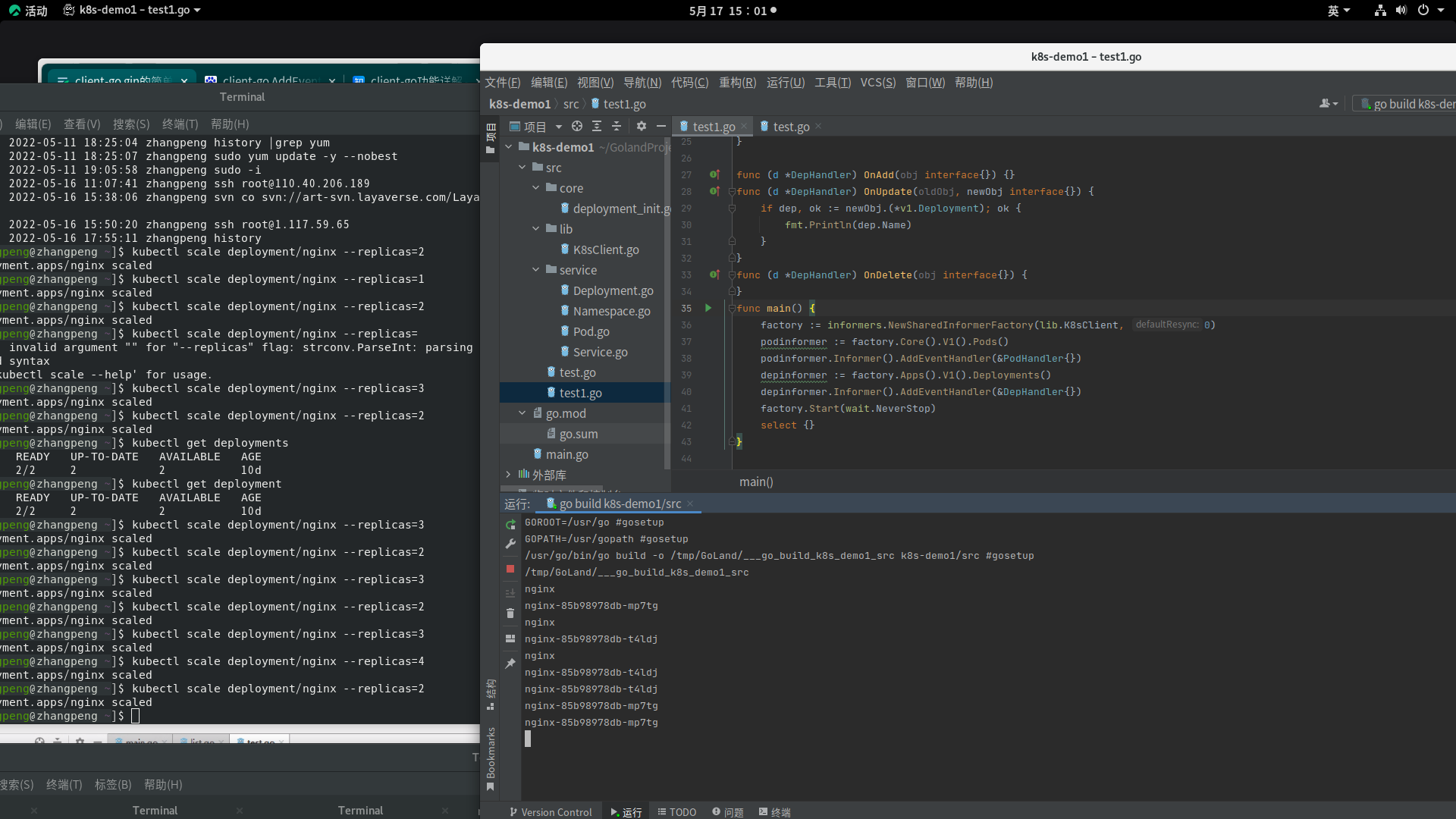Image resolution: width=1456 pixels, height=819 pixels.
Task: Click the main() breadcrumb below the editor
Action: tap(756, 482)
